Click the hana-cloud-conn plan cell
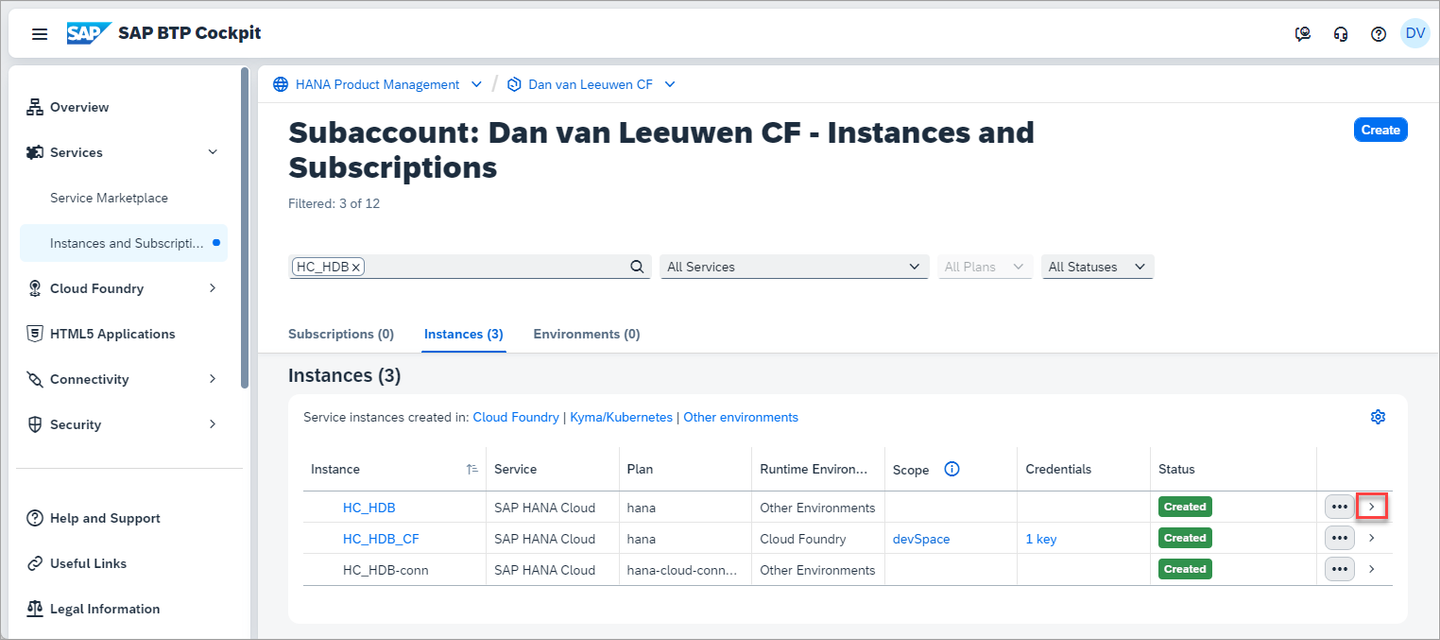This screenshot has width=1440, height=640. point(682,570)
